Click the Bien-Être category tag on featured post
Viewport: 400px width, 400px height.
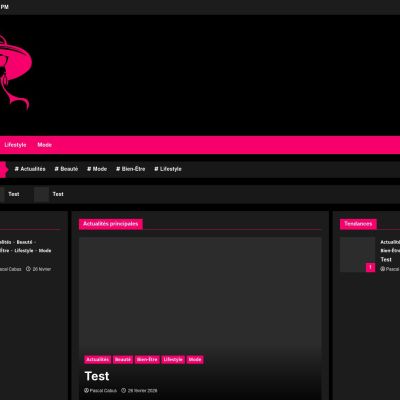click(x=147, y=360)
